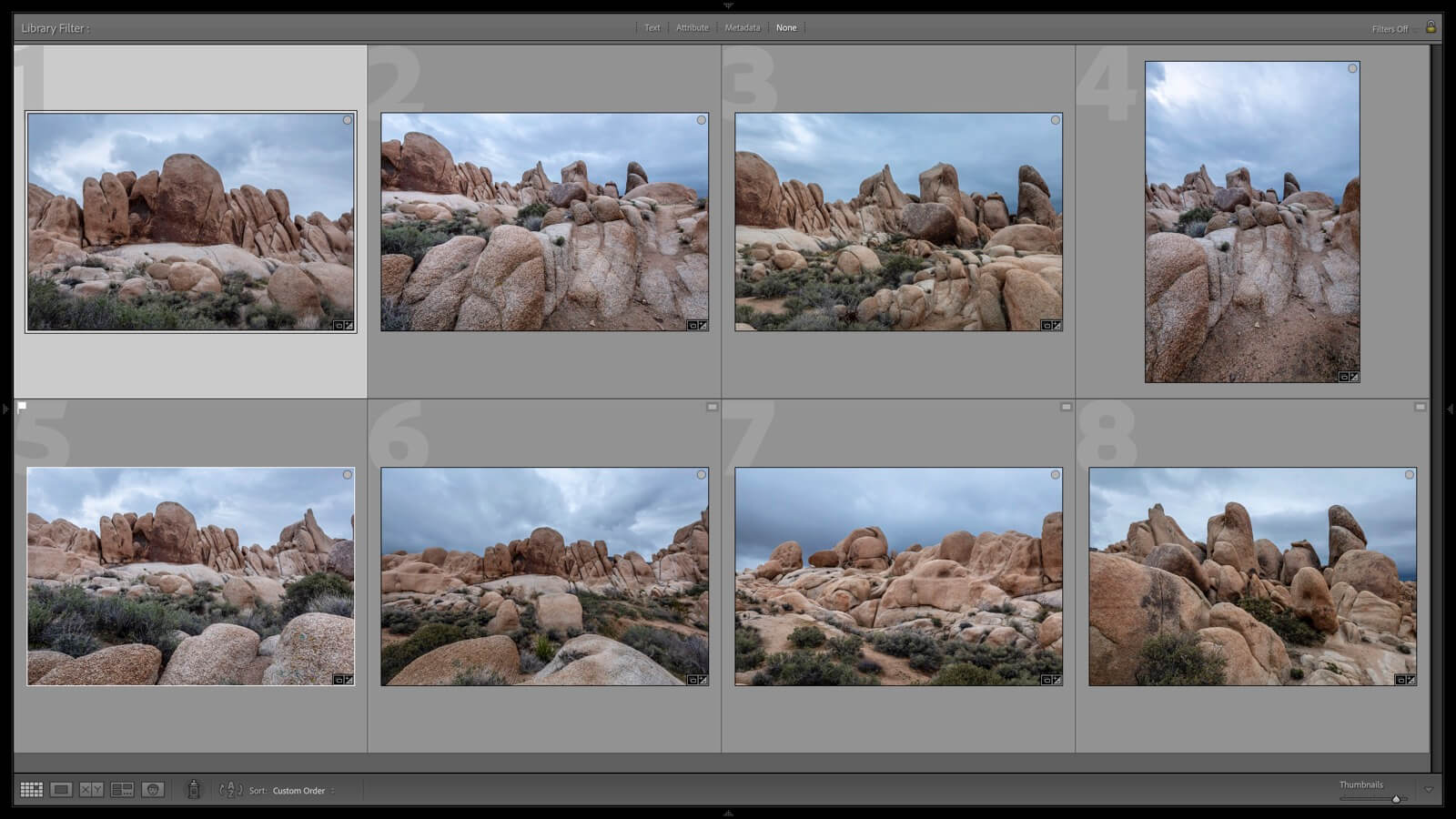Select the Metadata filter tab
Viewport: 1456px width, 819px height.
click(742, 28)
